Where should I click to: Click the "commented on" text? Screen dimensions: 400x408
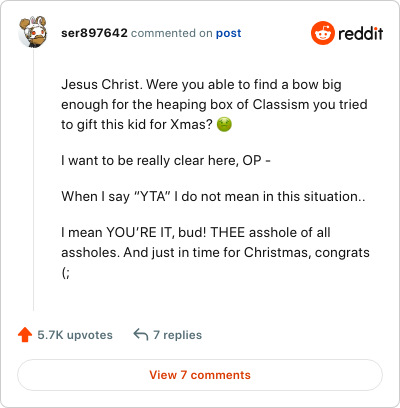click(172, 33)
